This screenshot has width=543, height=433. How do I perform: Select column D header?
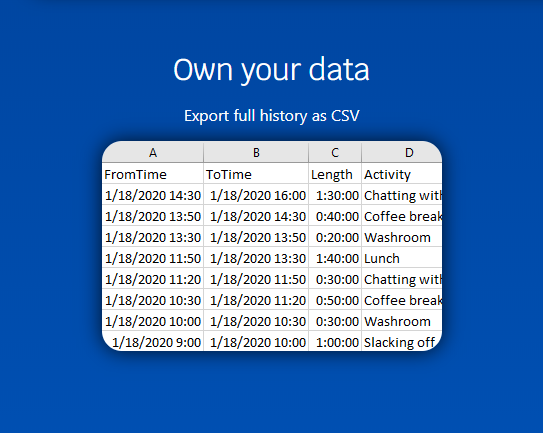402,152
